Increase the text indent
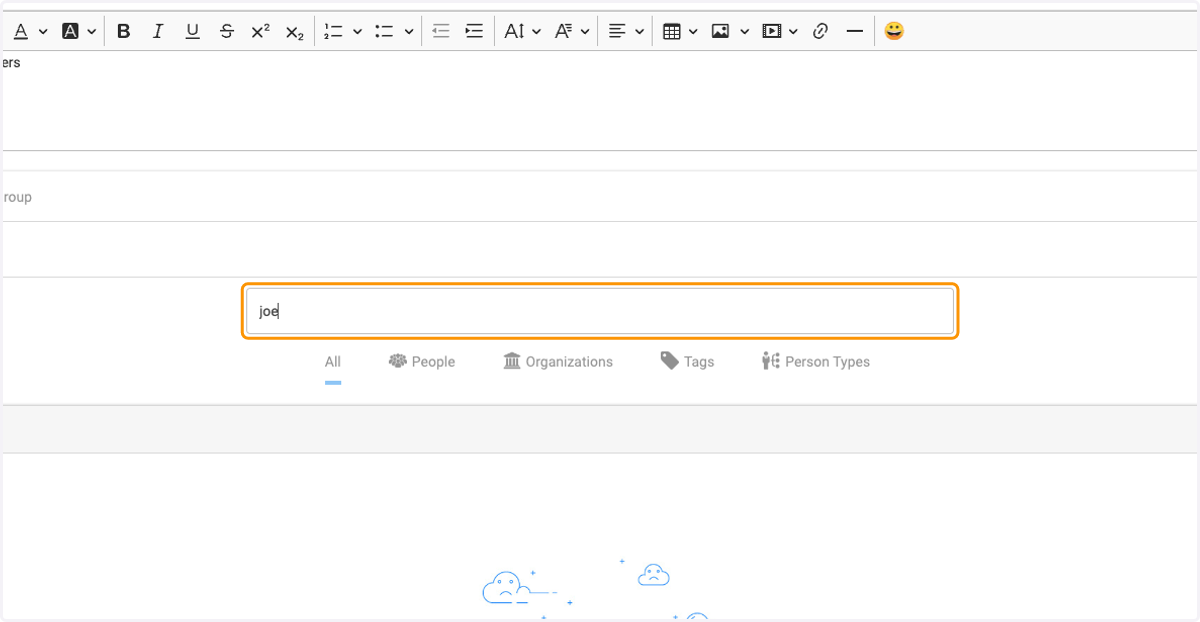The height and width of the screenshot is (622, 1200). 474,31
